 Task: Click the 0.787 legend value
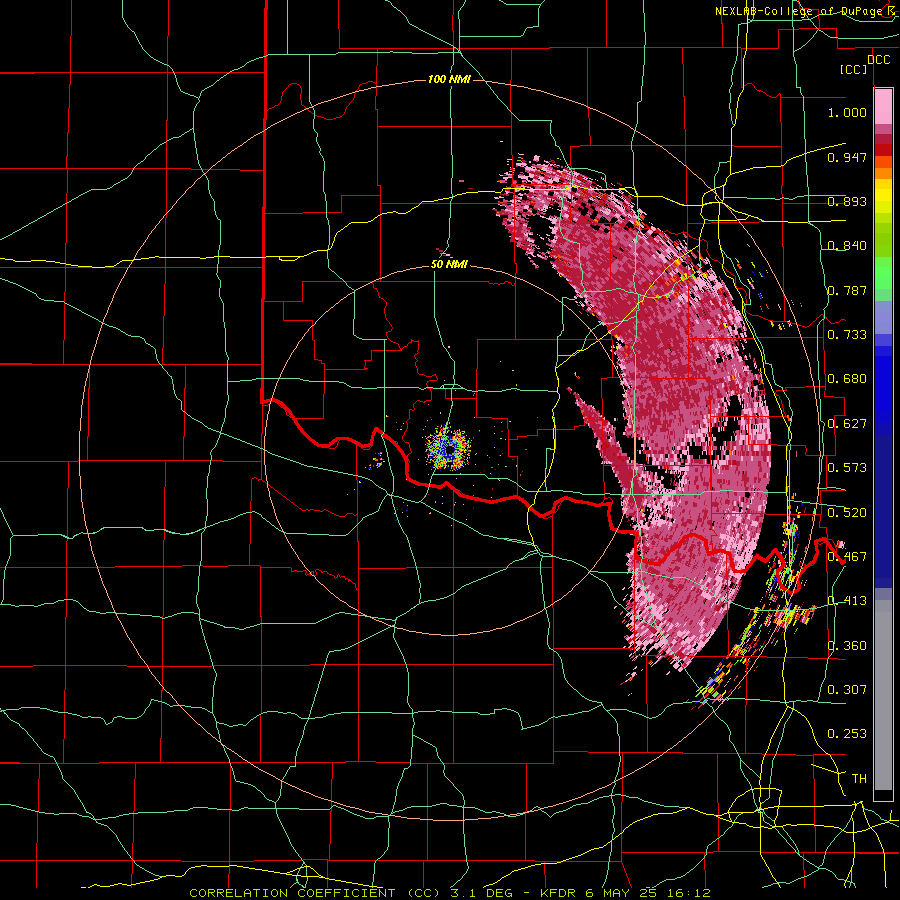coord(847,290)
